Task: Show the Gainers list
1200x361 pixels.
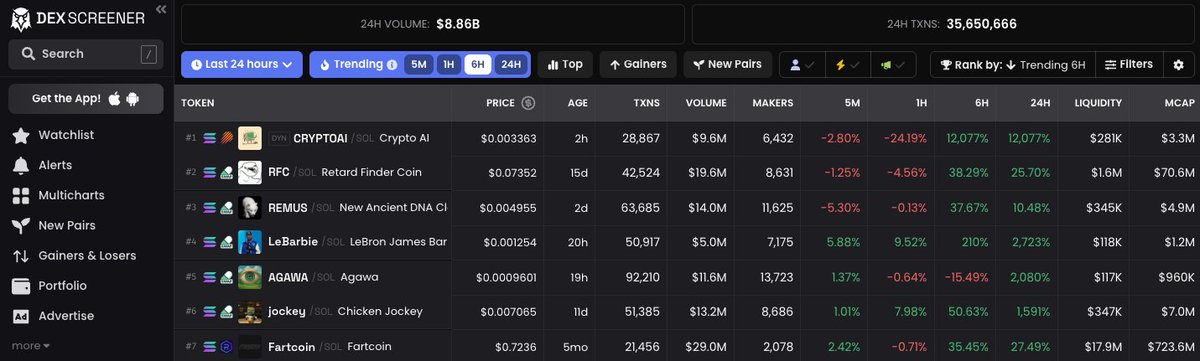Action: point(638,64)
